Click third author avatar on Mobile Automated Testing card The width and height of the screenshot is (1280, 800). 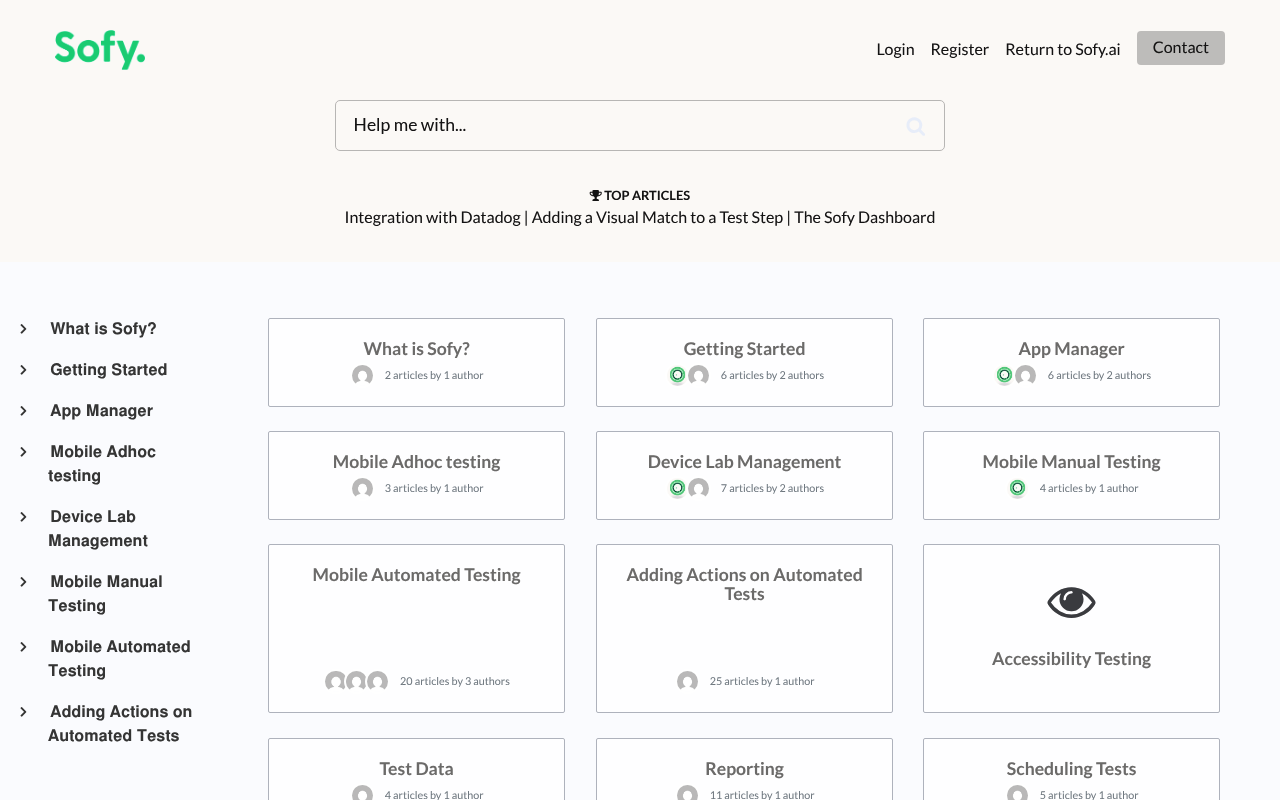click(x=377, y=681)
